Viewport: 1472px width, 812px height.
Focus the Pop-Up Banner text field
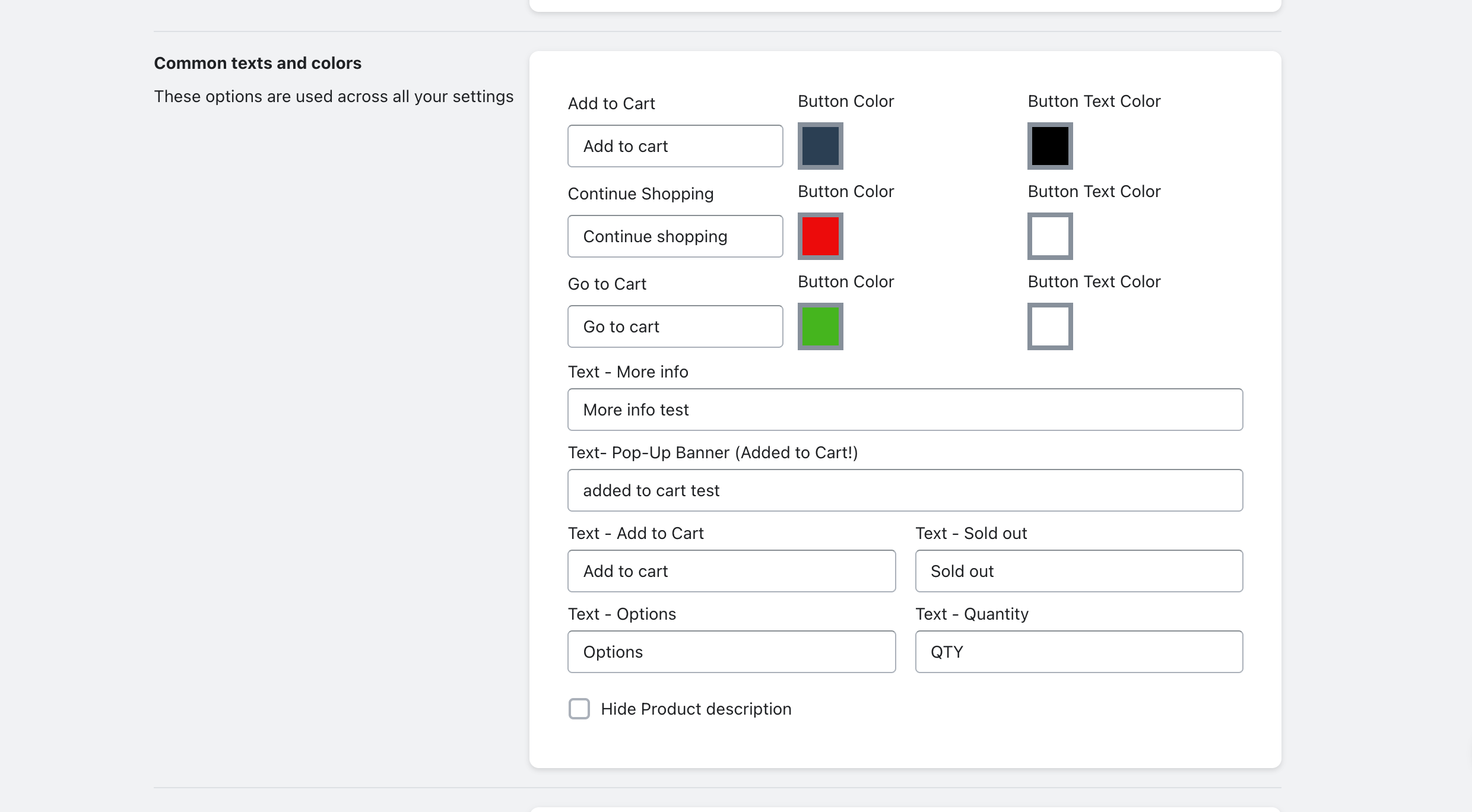pyautogui.click(x=905, y=490)
